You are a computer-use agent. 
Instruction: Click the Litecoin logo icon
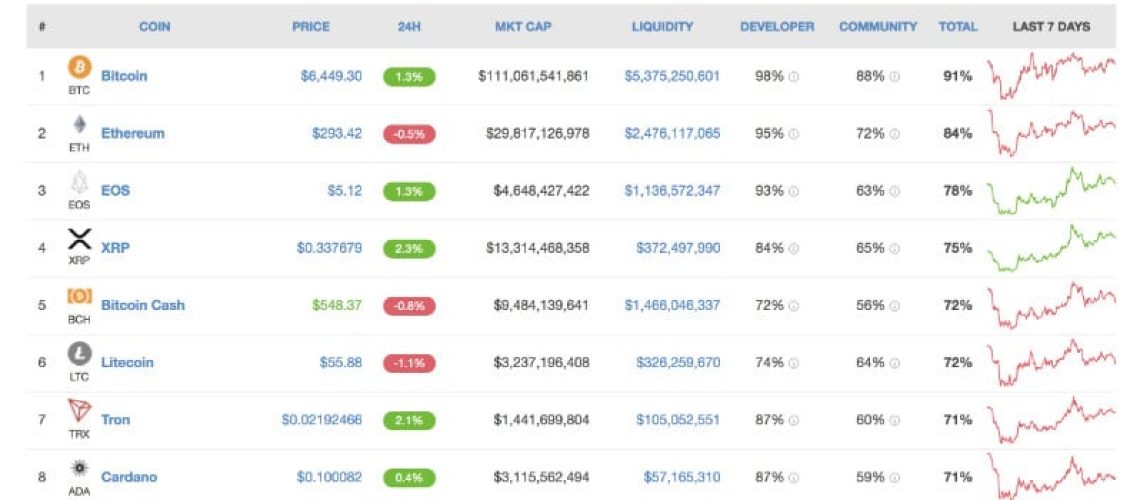79,354
